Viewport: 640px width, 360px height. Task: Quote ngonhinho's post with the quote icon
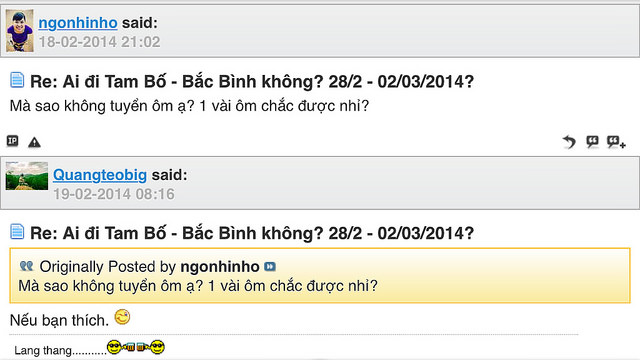click(x=592, y=142)
